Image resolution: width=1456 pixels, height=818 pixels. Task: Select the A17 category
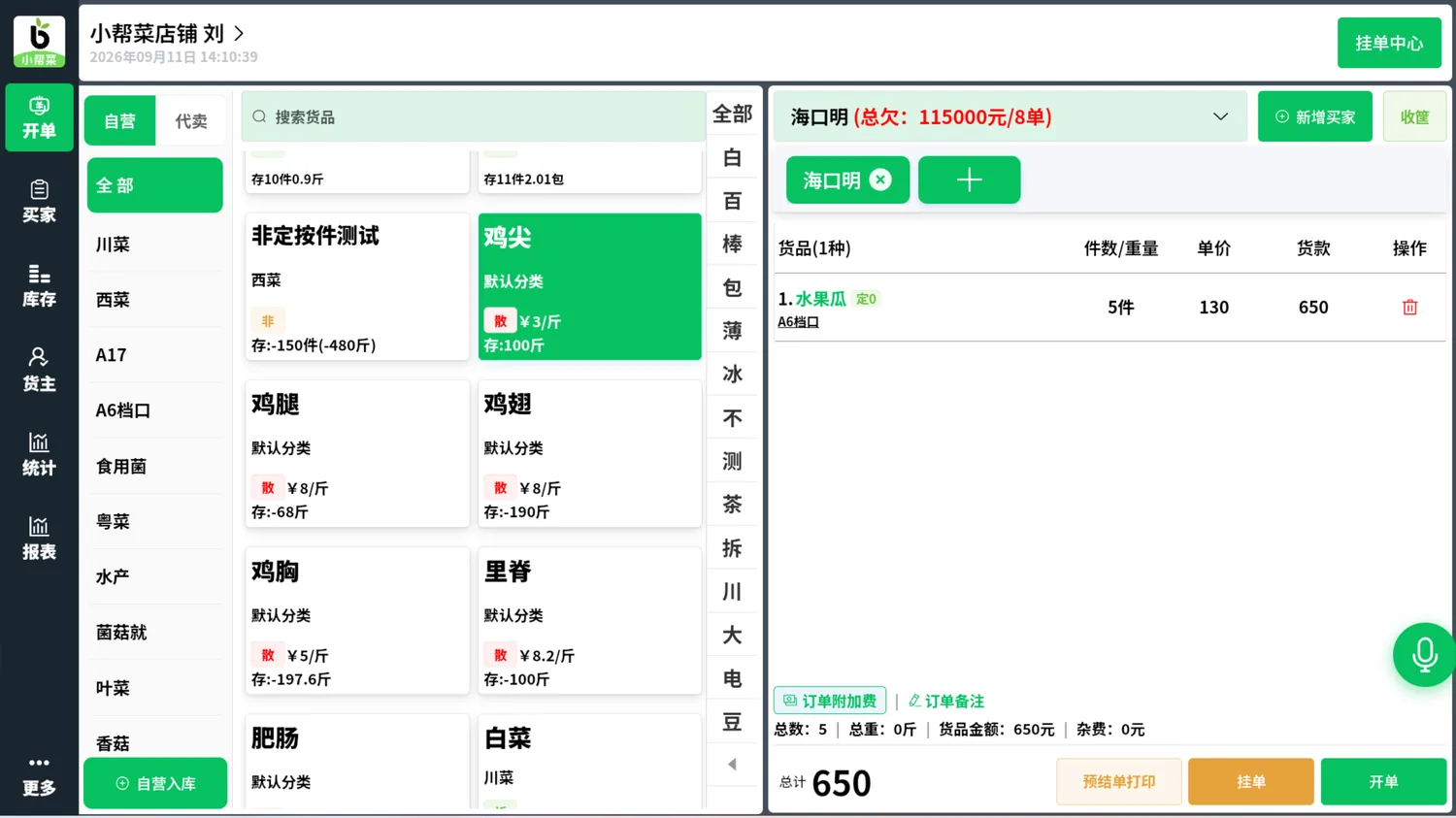click(x=154, y=355)
